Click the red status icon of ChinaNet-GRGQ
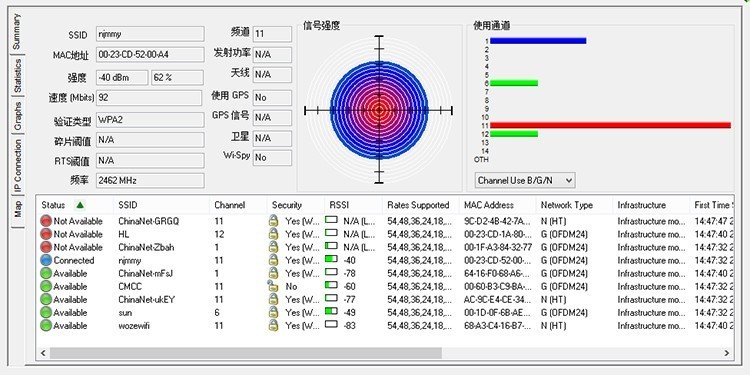 (46, 221)
